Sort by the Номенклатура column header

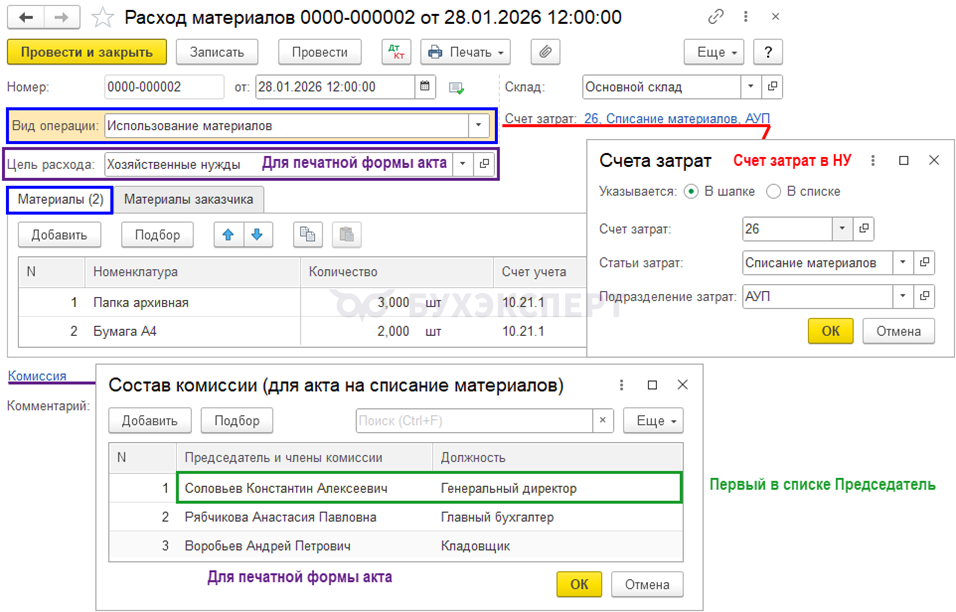(193, 272)
